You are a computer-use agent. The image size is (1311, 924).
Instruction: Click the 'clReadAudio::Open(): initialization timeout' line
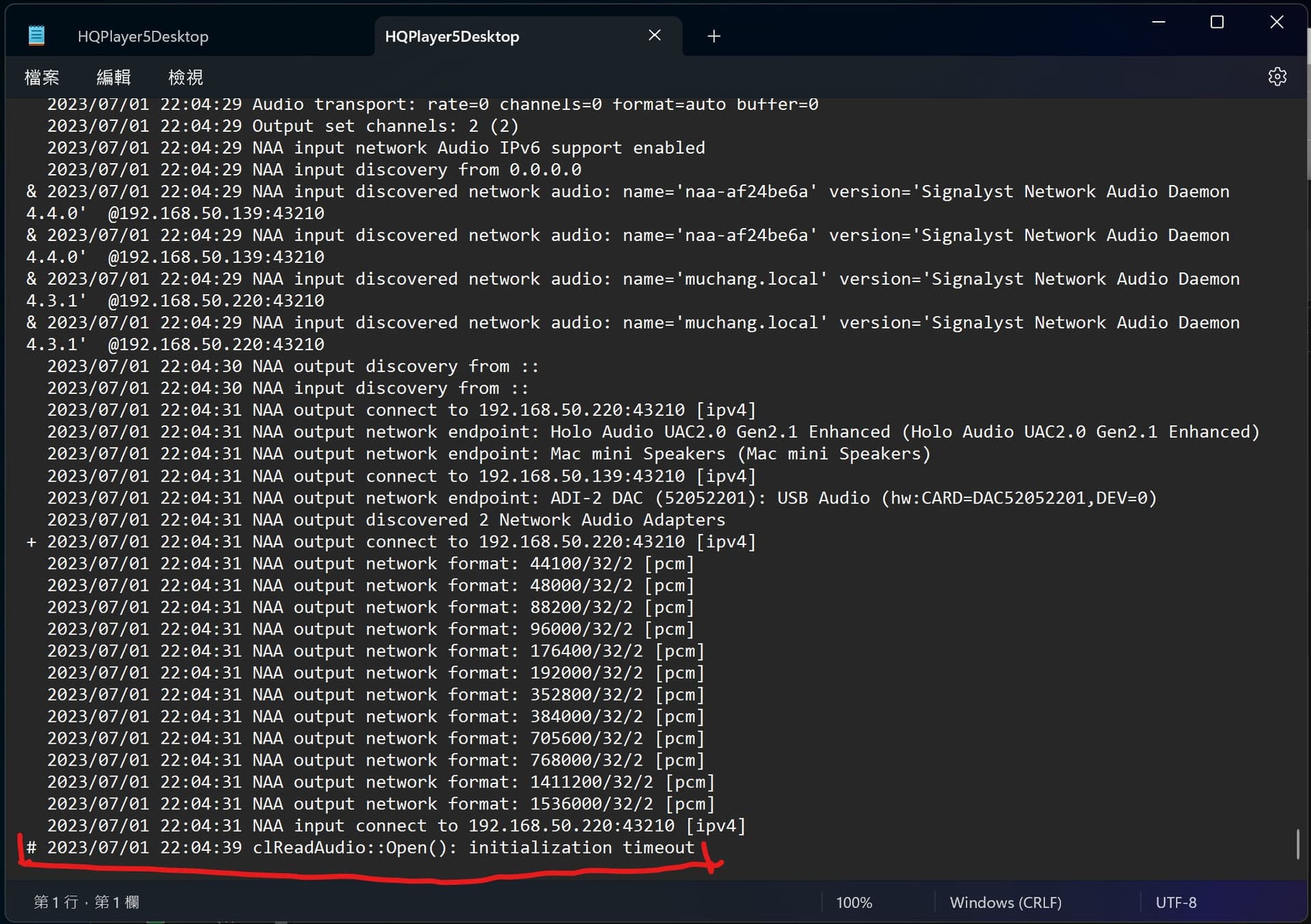[361, 848]
